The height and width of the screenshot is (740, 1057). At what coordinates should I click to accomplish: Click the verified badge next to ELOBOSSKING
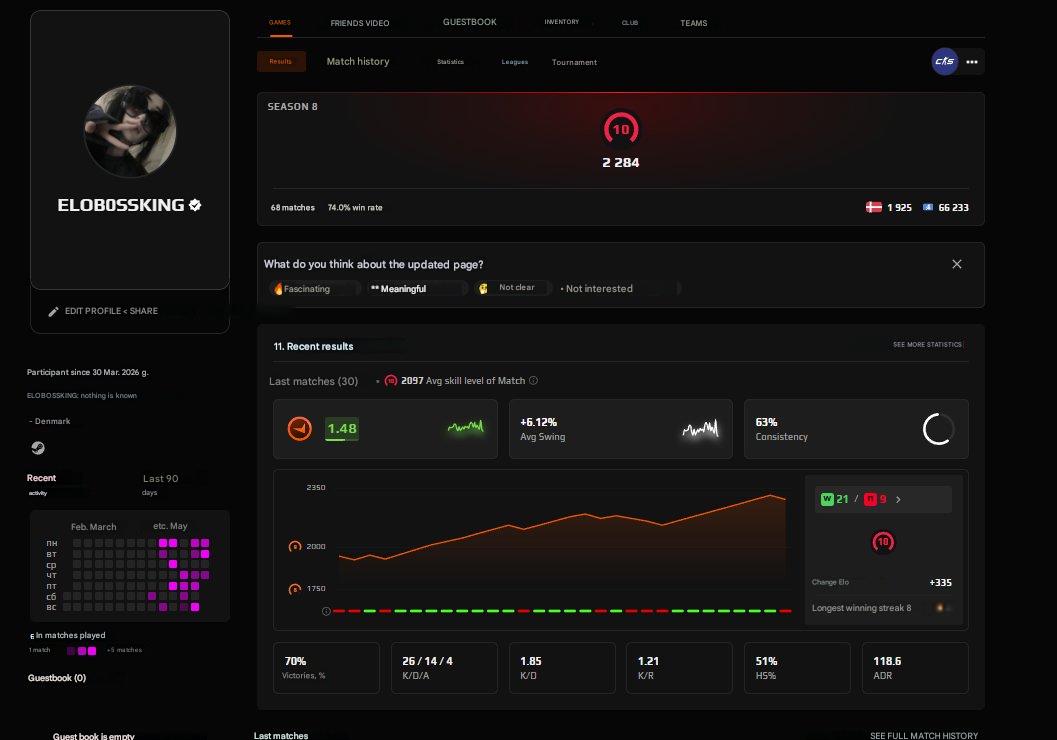point(195,205)
